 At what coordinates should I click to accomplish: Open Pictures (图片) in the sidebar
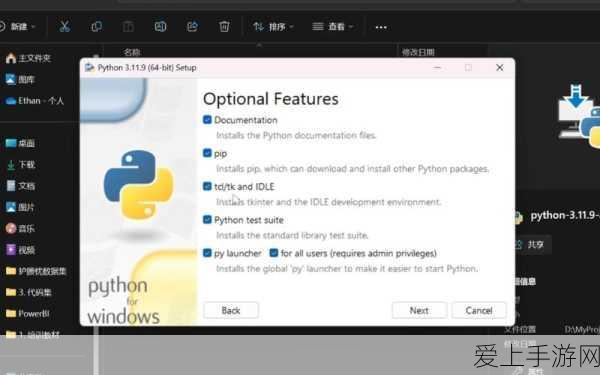coord(20,207)
